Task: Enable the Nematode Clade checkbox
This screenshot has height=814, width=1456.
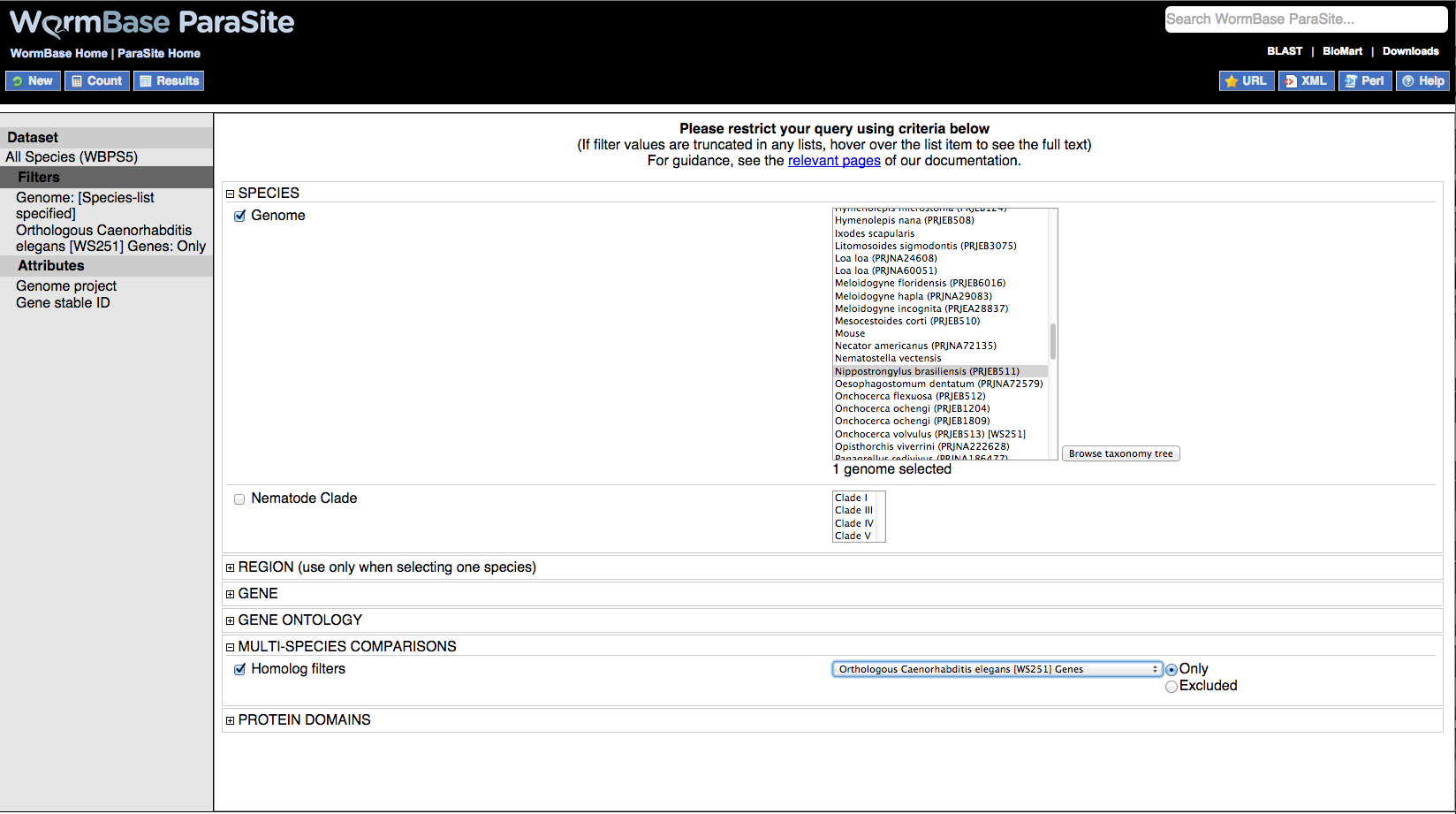Action: click(x=239, y=499)
